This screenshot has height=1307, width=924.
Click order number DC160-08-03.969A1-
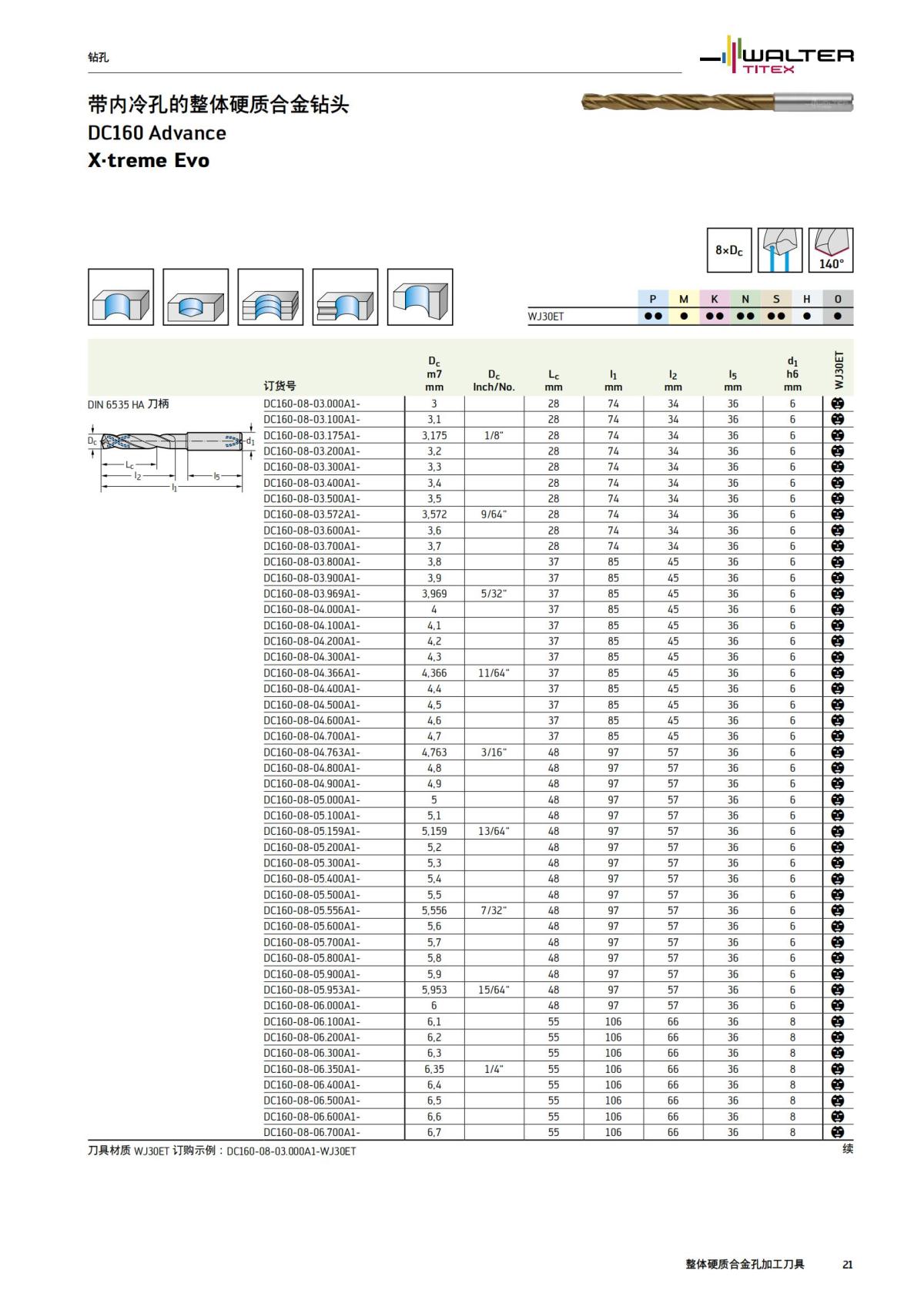312,594
